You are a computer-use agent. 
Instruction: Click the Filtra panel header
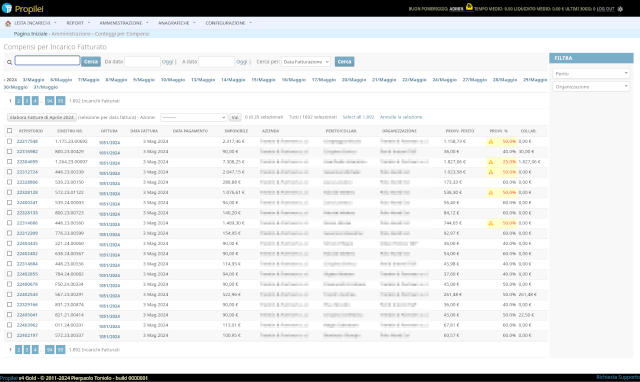[x=591, y=58]
